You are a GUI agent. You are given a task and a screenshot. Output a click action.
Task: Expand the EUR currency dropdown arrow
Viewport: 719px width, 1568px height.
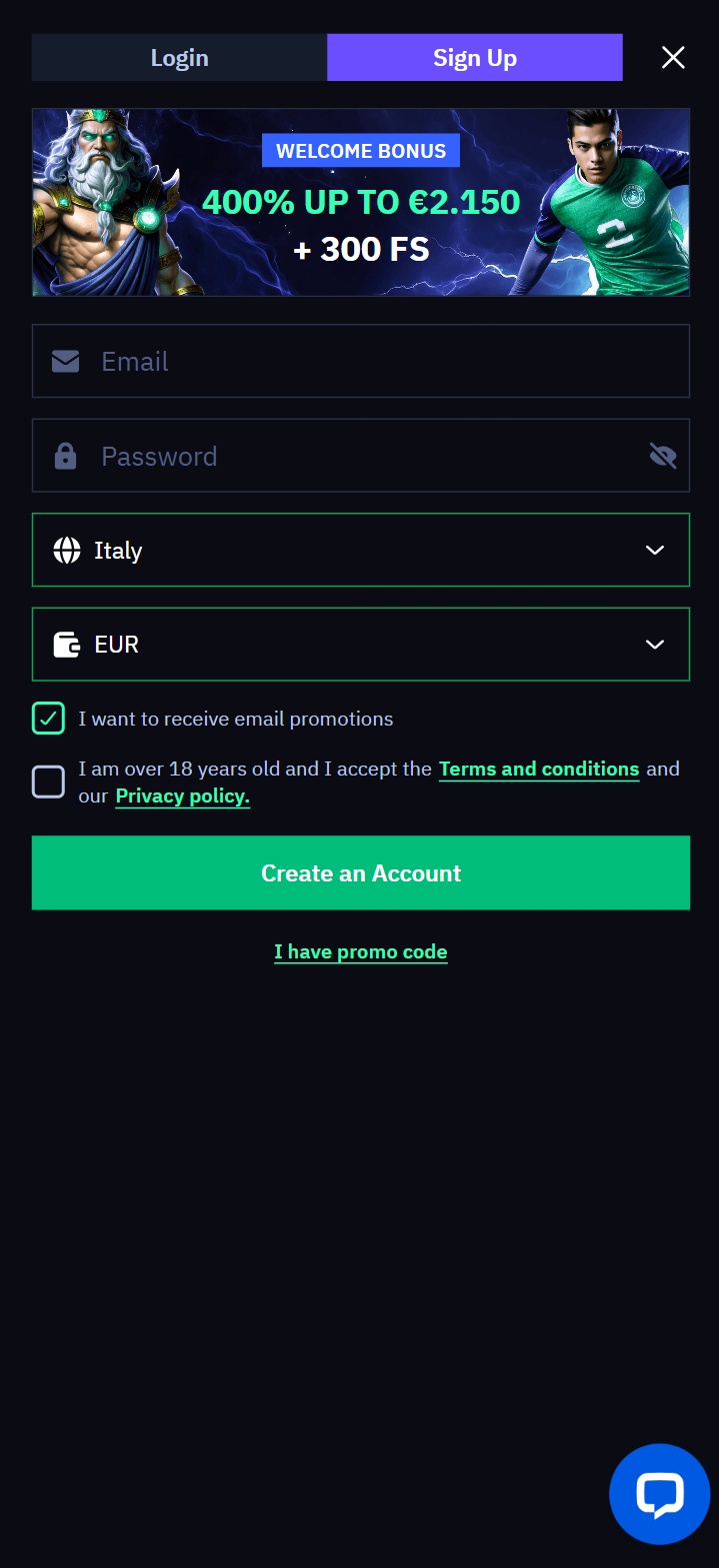(655, 645)
